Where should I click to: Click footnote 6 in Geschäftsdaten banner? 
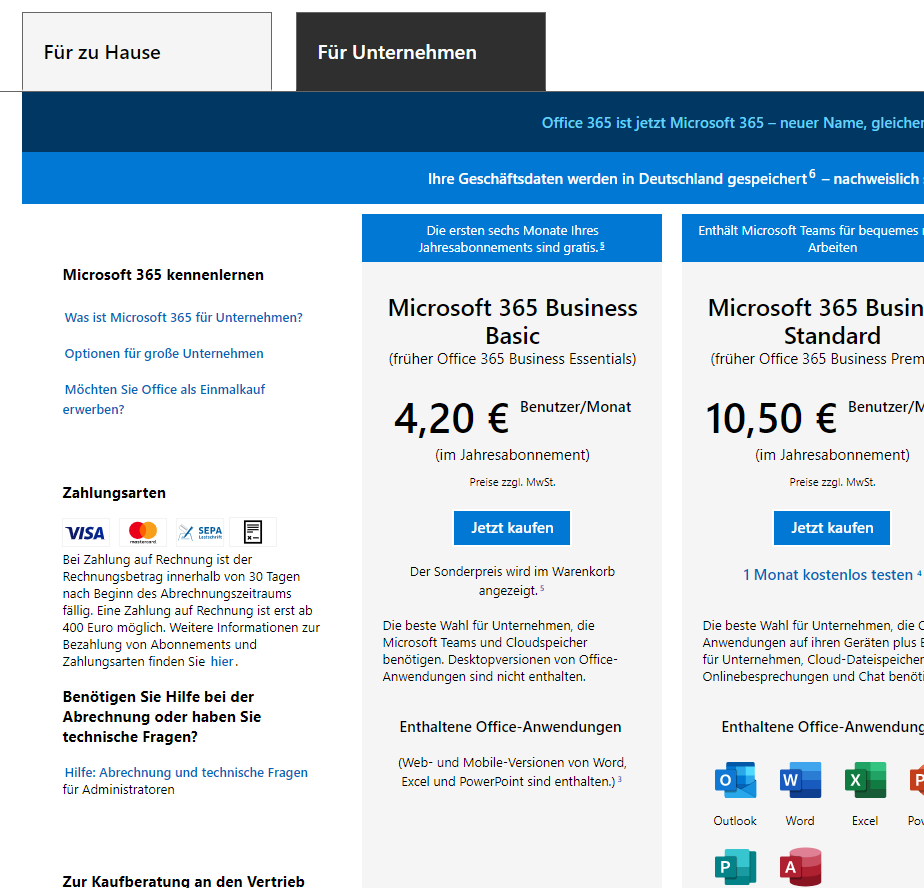812,174
